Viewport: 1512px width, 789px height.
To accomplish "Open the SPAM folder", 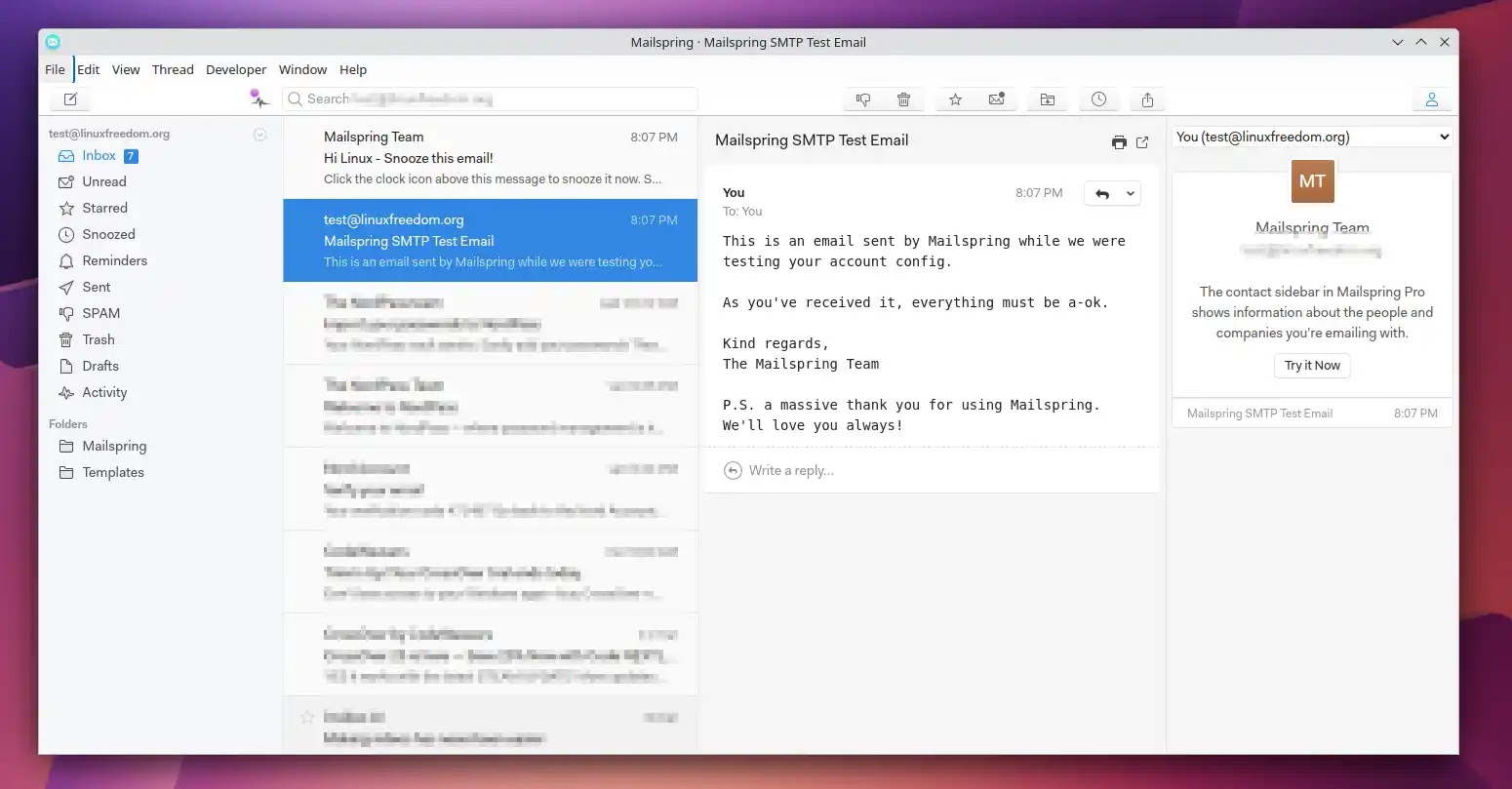I will [x=100, y=314].
